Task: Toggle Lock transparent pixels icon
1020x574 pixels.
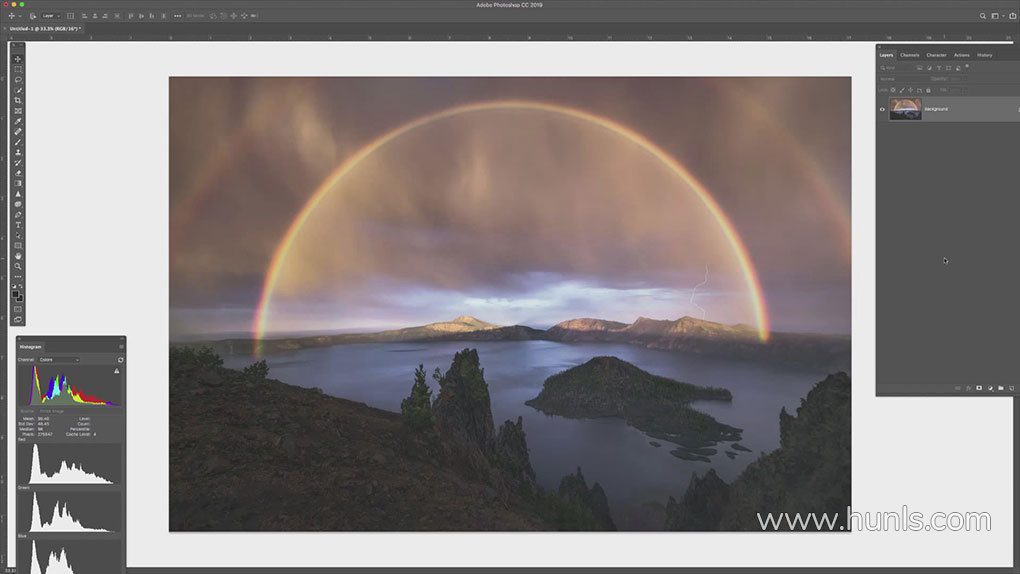Action: tap(893, 90)
